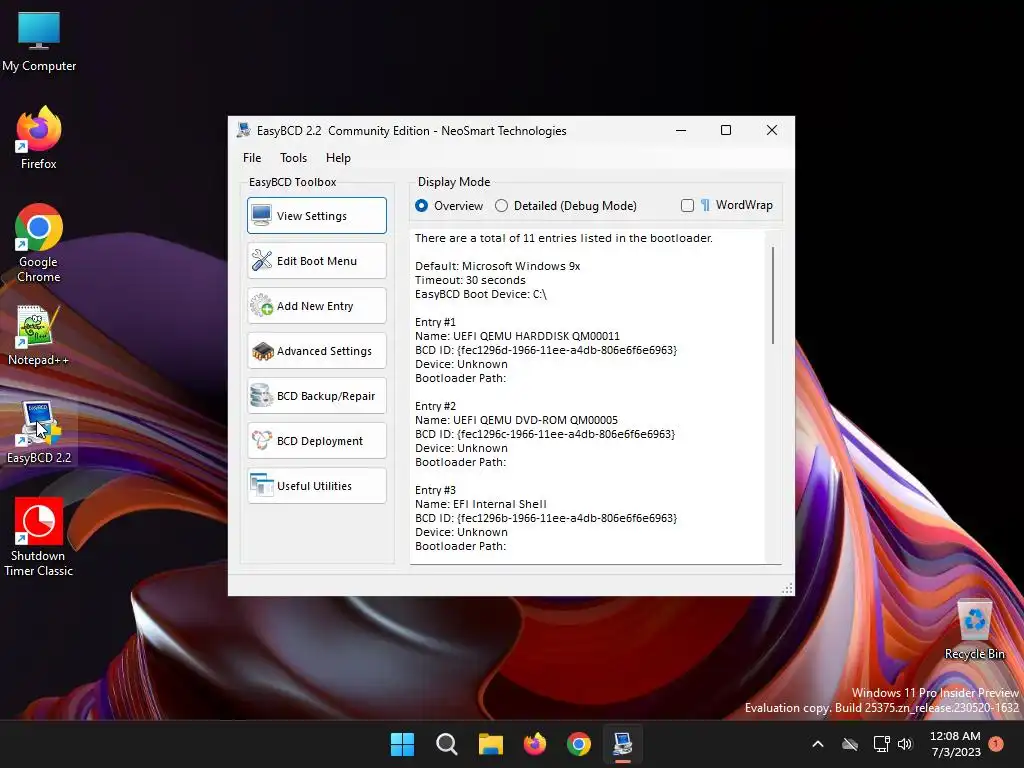Click the resize grip in EasyBCD corner
This screenshot has width=1024, height=768.
pyautogui.click(x=788, y=588)
